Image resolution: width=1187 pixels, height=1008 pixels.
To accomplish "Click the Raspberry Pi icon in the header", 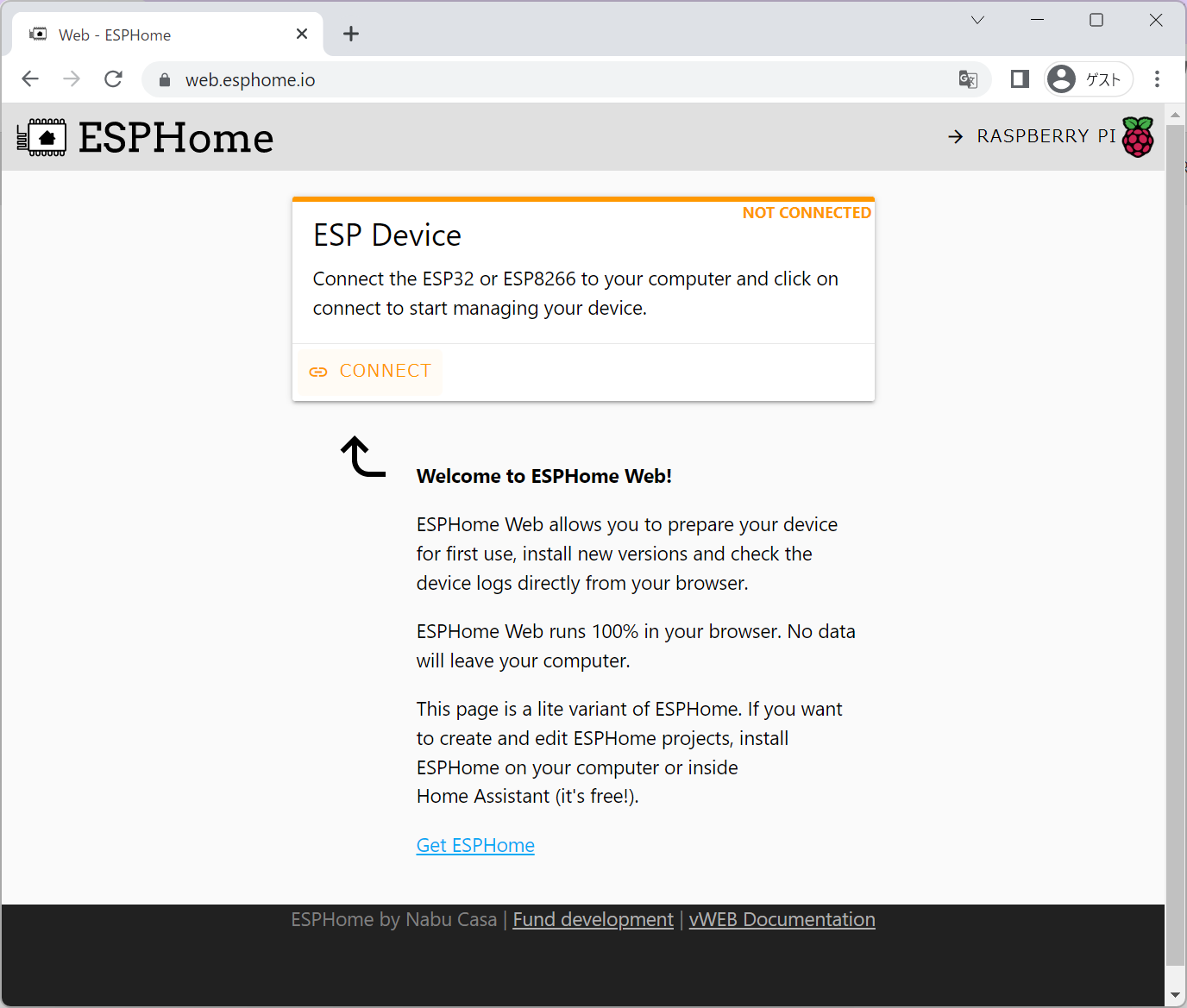I will (1139, 135).
